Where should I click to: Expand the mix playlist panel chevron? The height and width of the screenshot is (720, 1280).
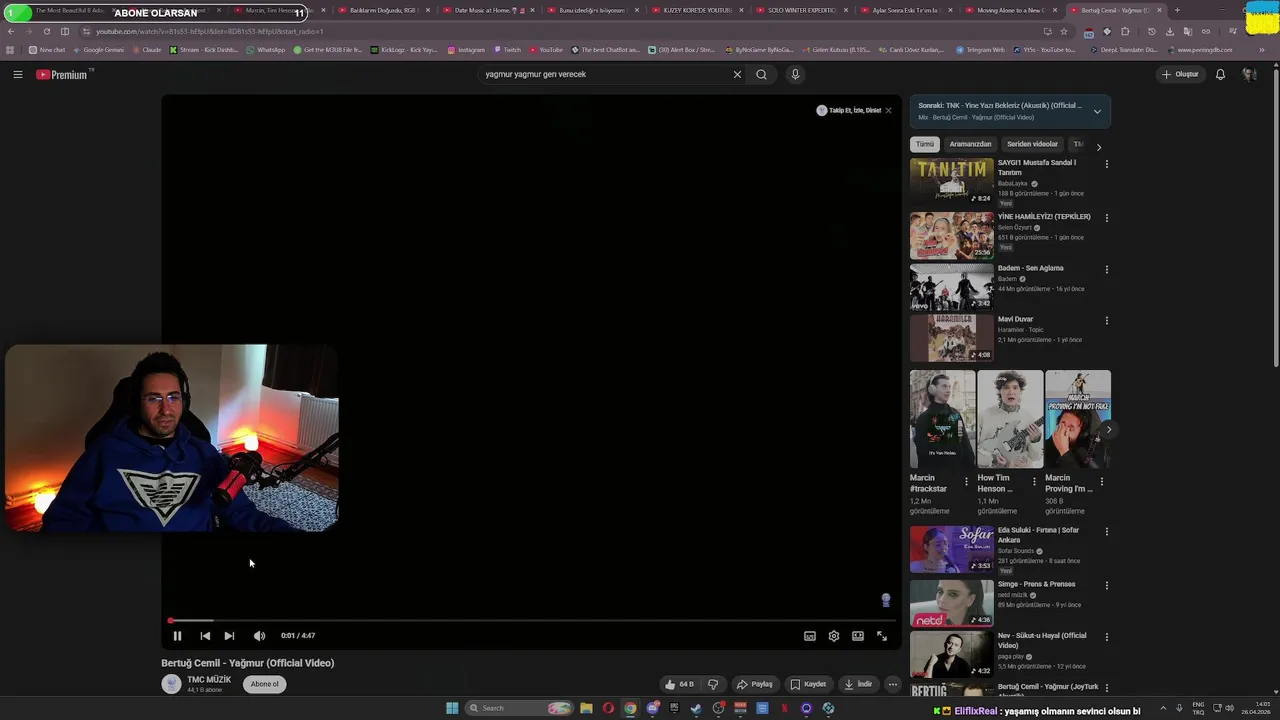pos(1097,111)
